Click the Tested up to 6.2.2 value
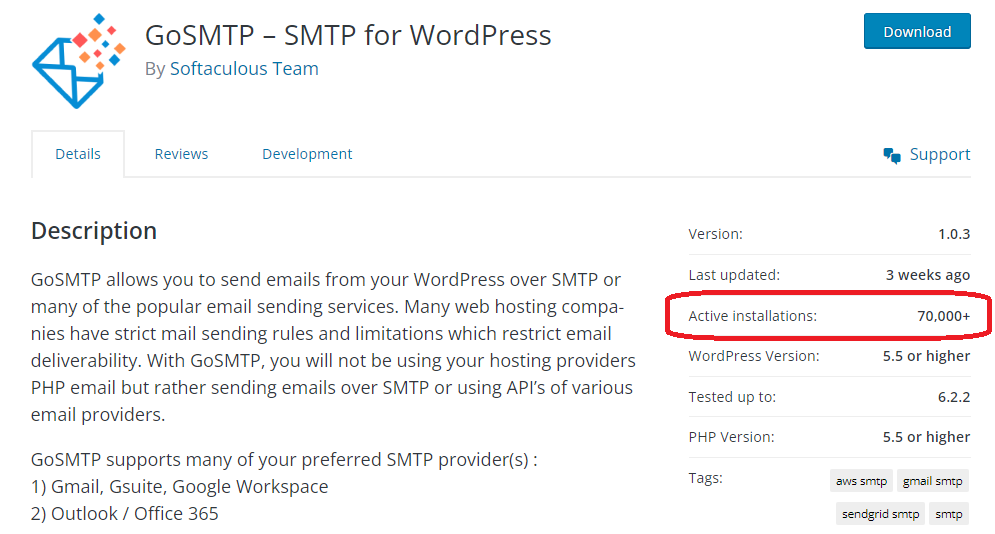Viewport: 995px width, 534px height. [954, 397]
